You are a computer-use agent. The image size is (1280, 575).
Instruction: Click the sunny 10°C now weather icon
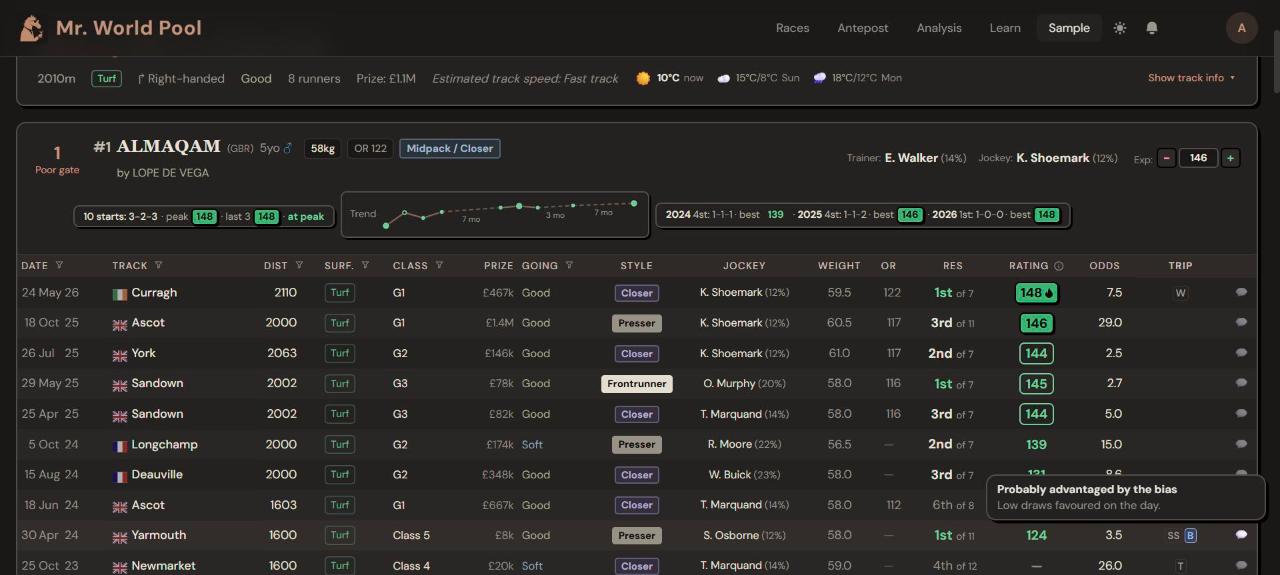(x=643, y=78)
